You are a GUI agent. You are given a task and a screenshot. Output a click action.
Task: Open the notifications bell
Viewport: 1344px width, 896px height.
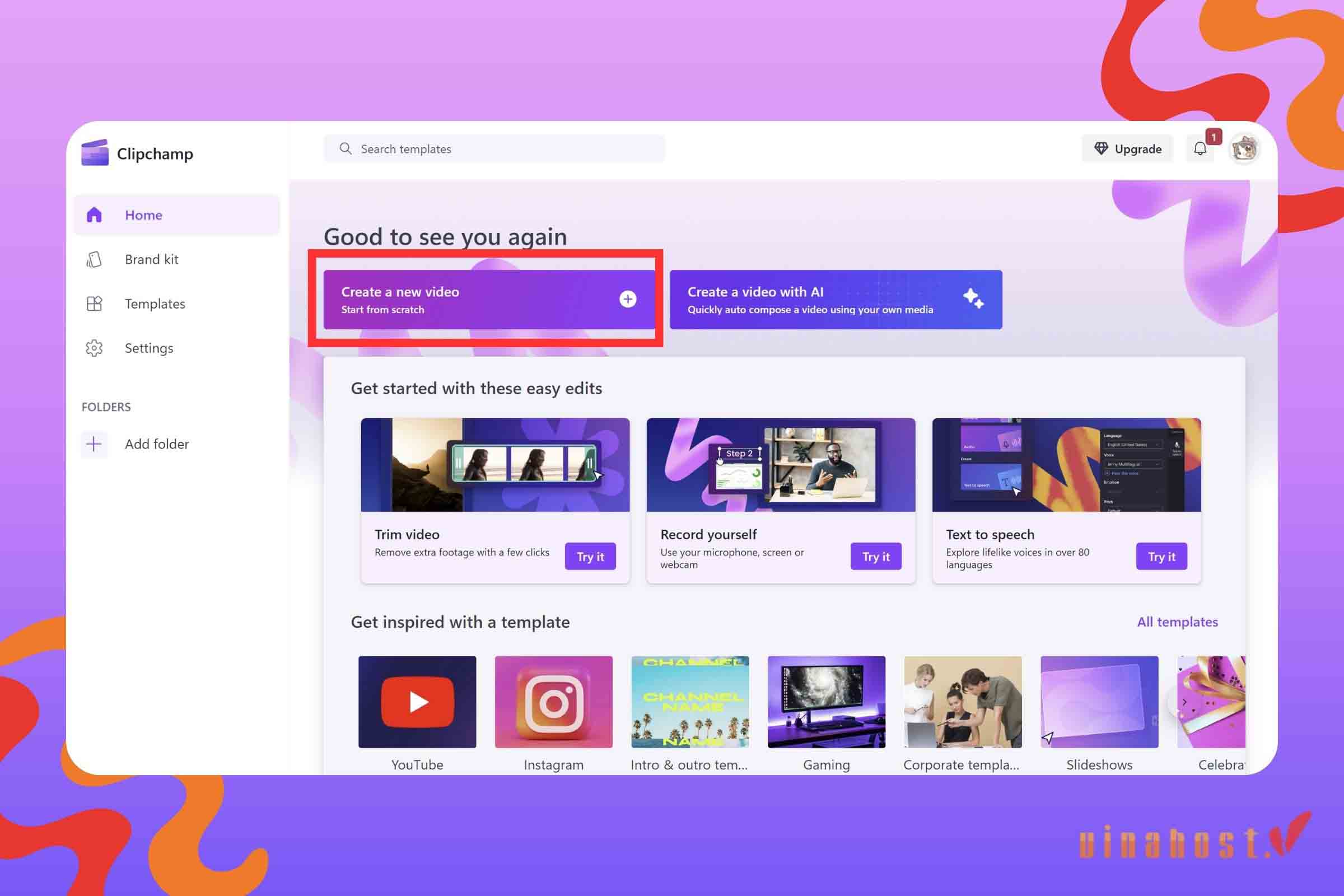pos(1200,148)
